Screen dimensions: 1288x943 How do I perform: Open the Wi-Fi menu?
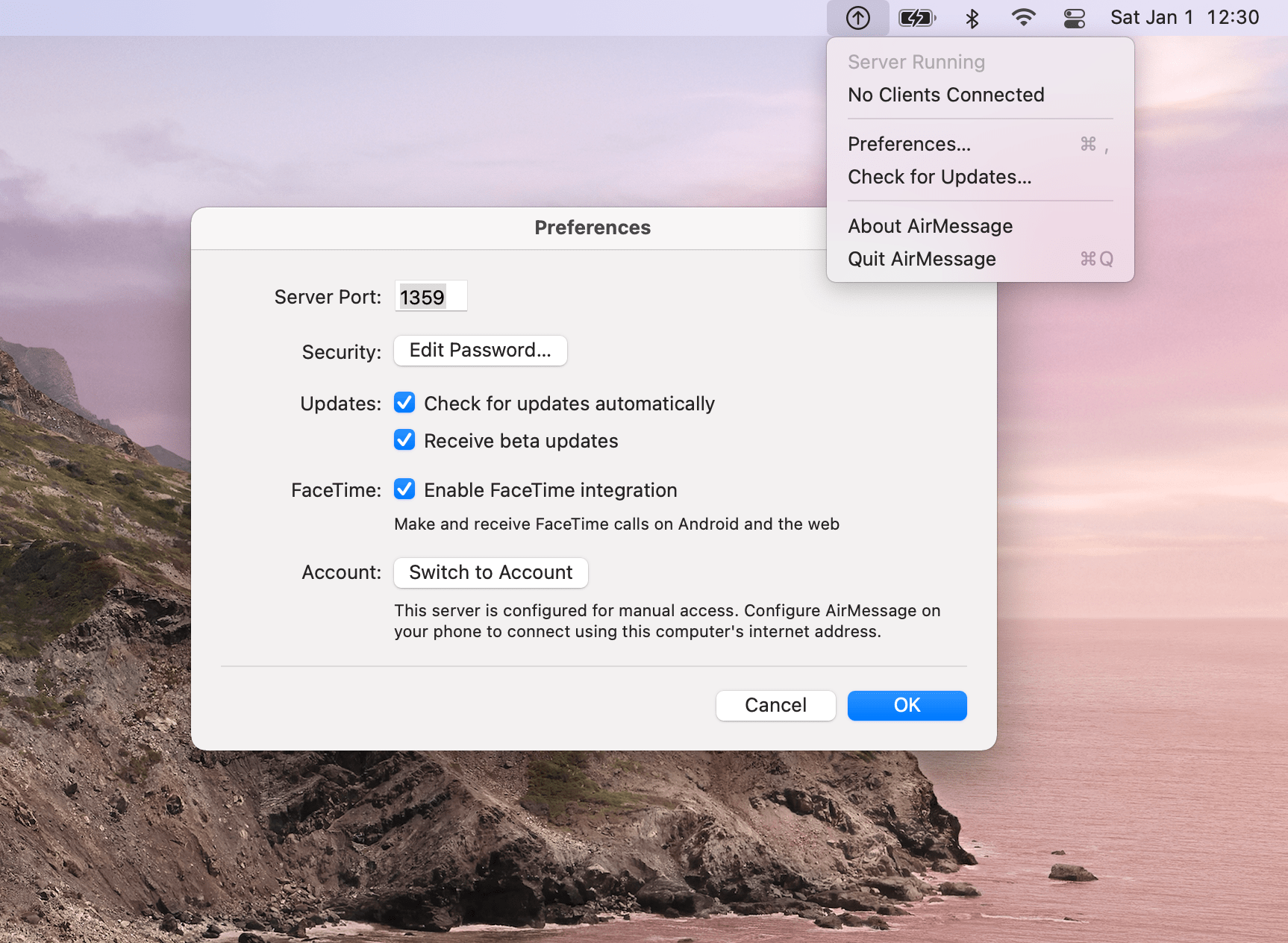[x=1023, y=18]
